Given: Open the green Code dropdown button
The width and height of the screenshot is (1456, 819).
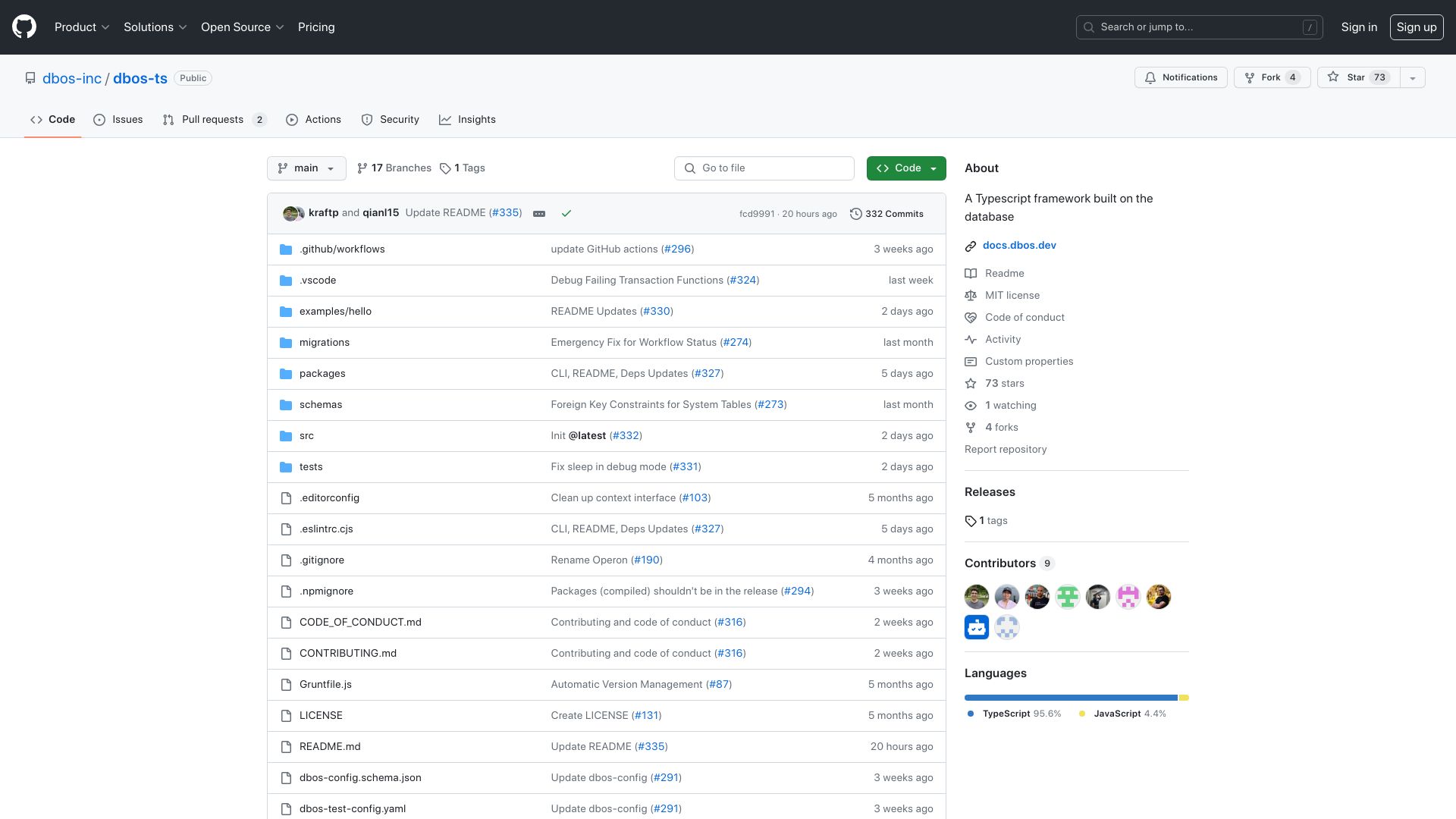Looking at the screenshot, I should (x=906, y=168).
